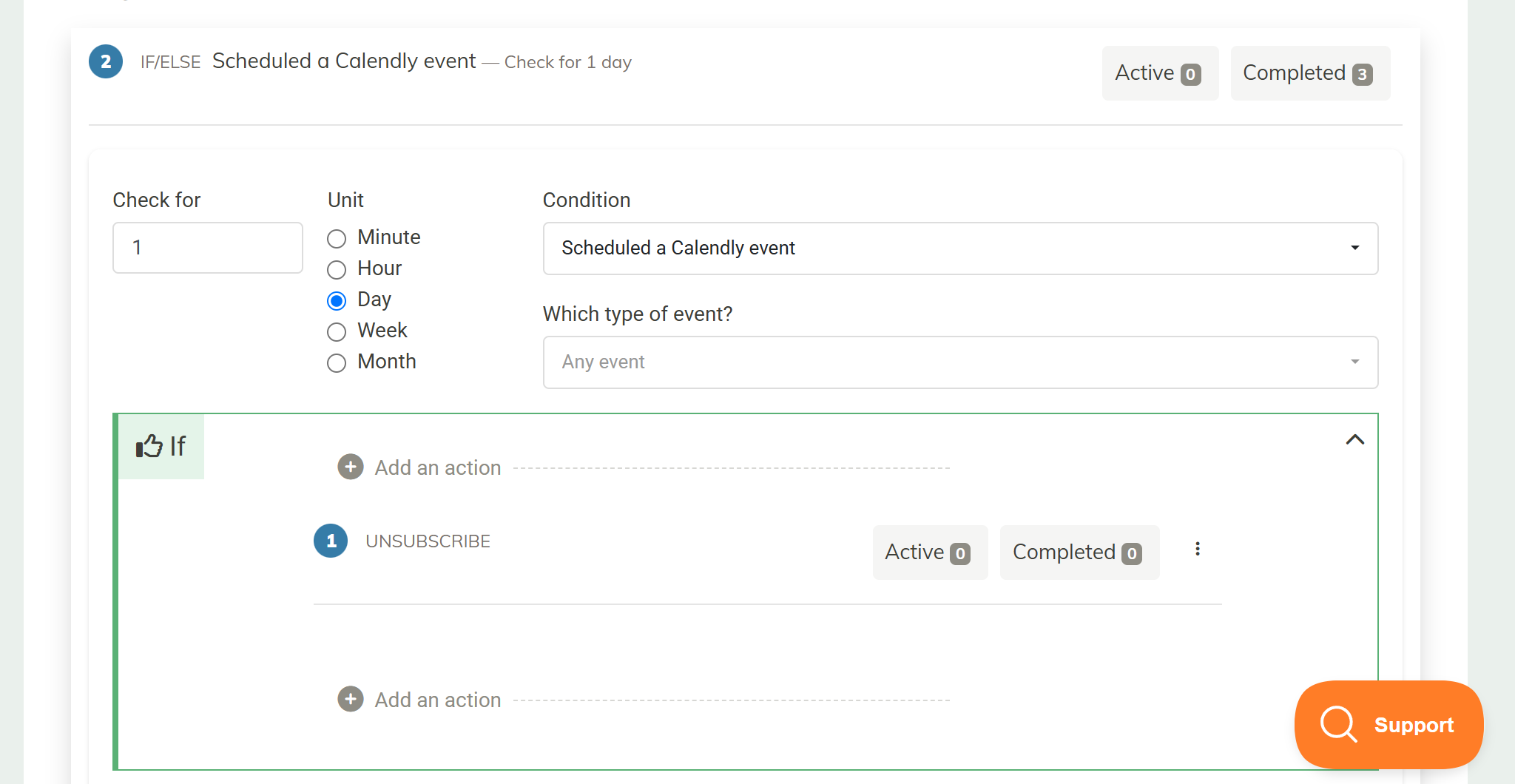This screenshot has height=784, width=1515.
Task: Click the Check for value input field
Action: click(207, 248)
